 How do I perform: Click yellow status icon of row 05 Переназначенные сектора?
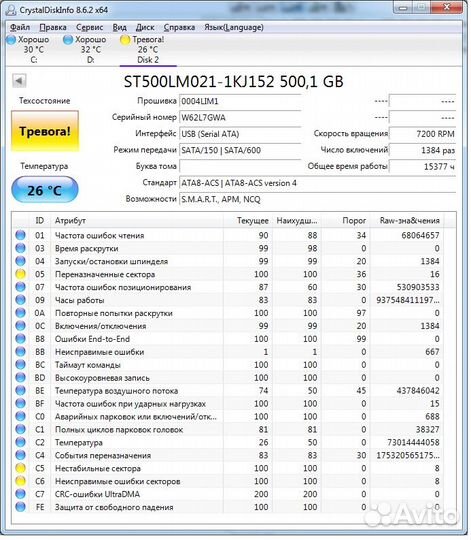(x=21, y=274)
